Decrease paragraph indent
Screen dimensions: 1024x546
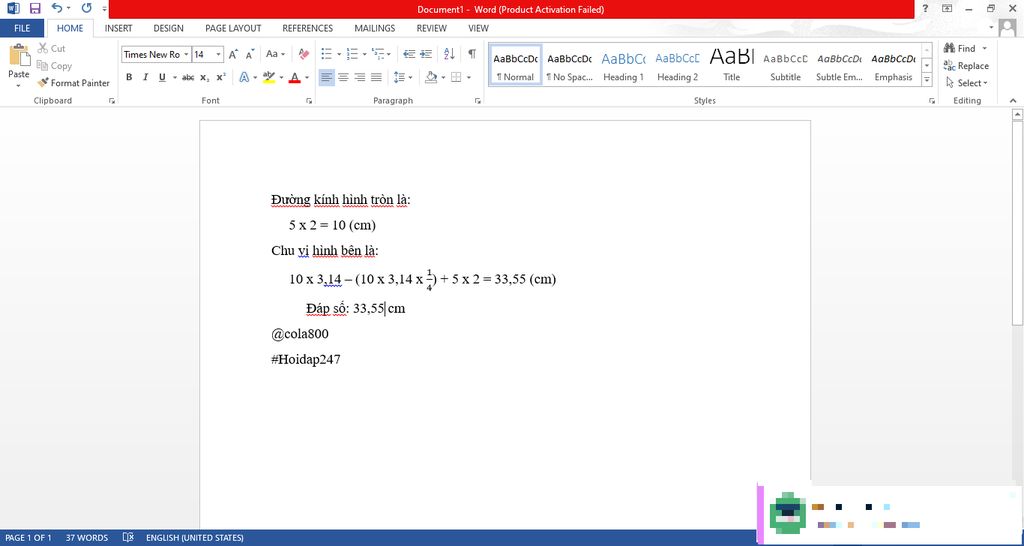click(409, 54)
